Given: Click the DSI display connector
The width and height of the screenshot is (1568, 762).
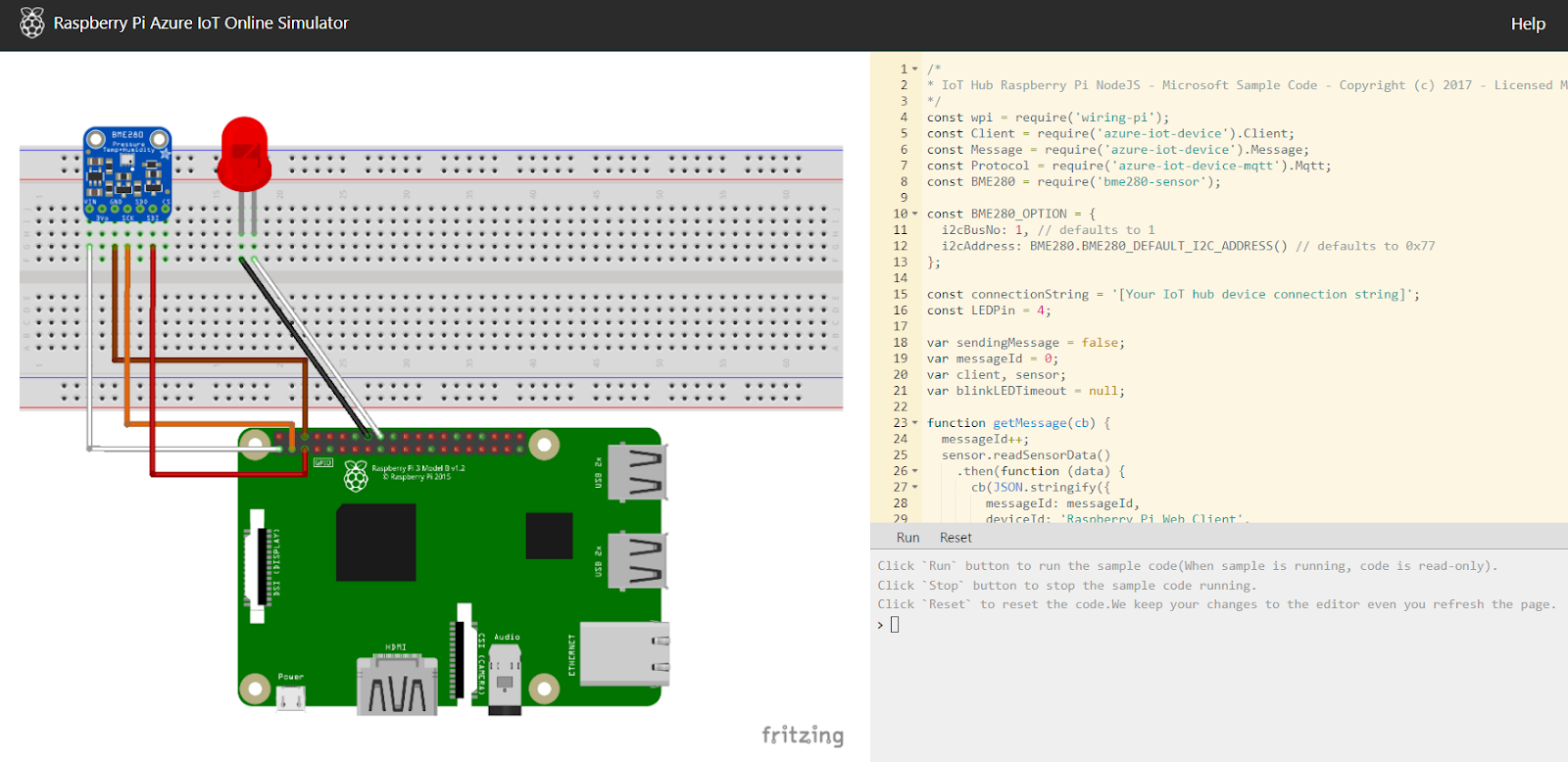Looking at the screenshot, I should point(258,567).
